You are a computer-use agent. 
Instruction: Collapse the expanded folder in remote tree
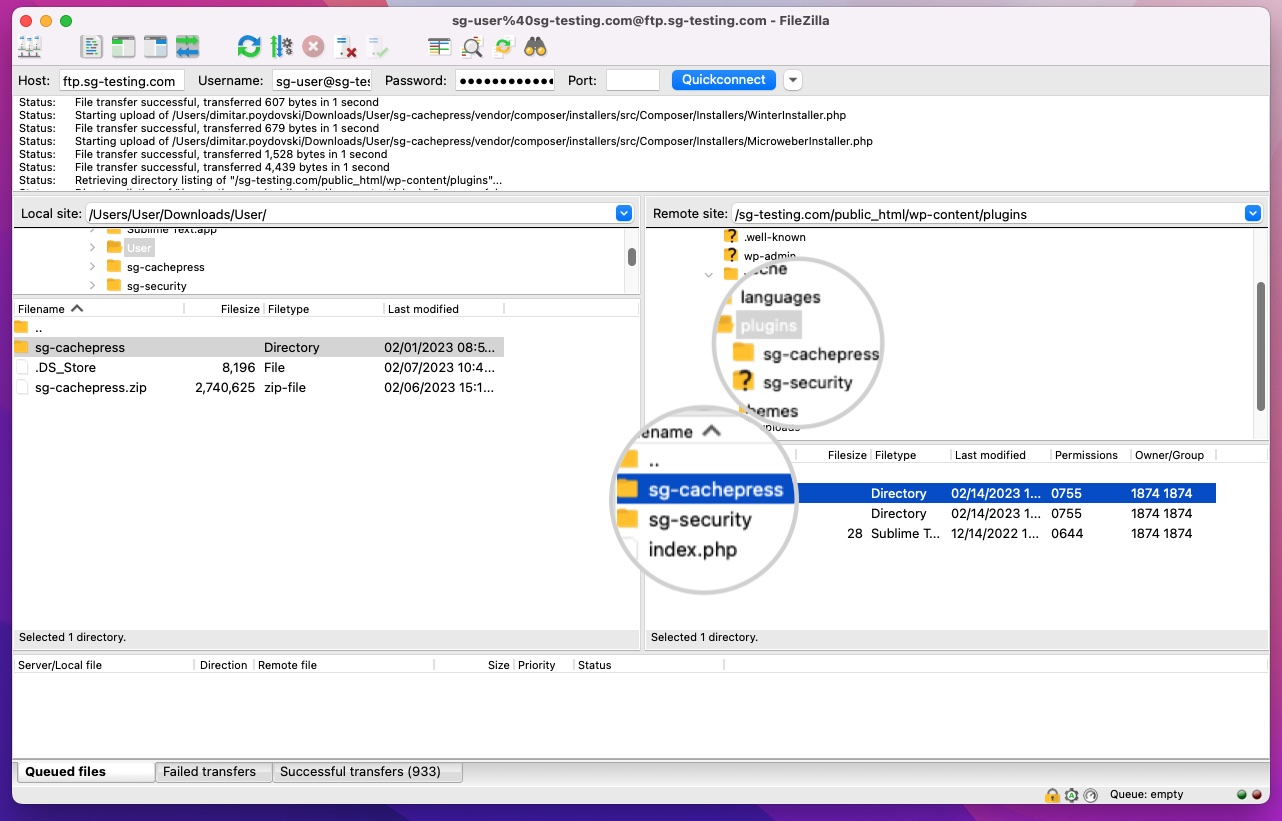point(709,274)
